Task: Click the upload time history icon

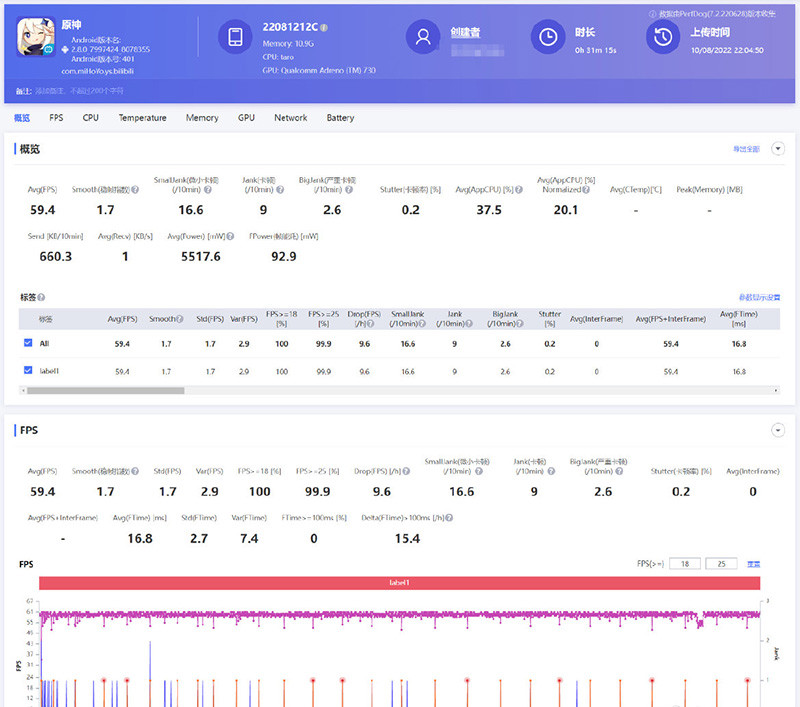Action: pos(663,38)
